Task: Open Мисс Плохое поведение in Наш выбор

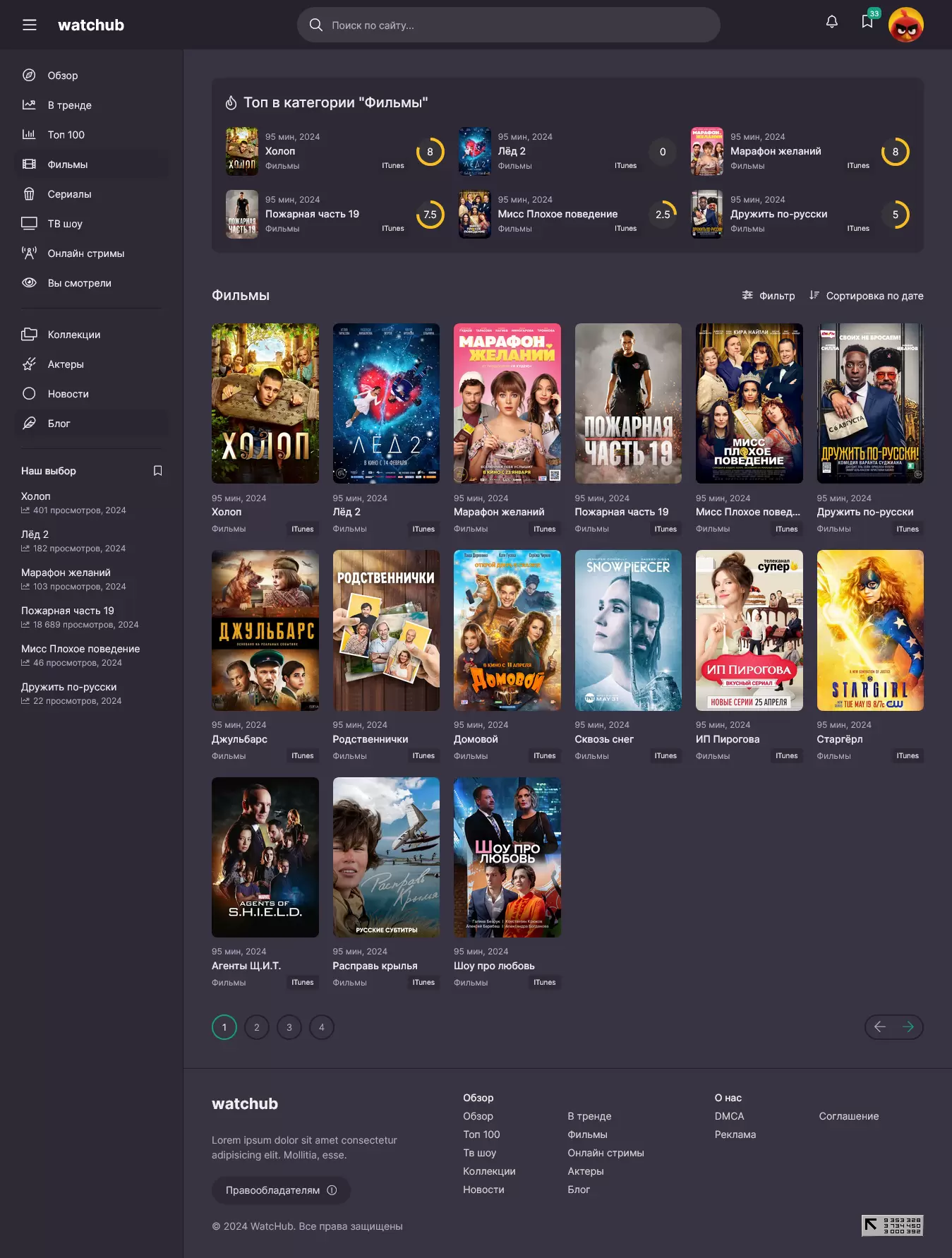Action: coord(80,649)
